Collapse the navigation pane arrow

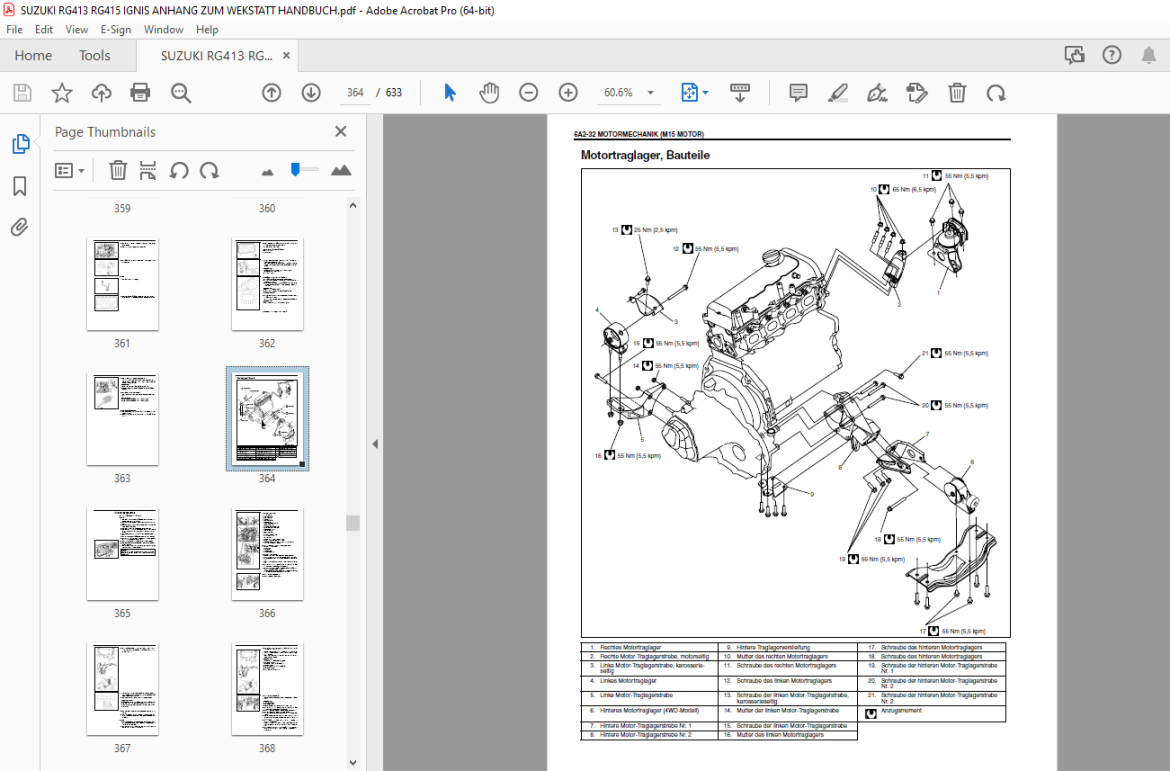[375, 443]
